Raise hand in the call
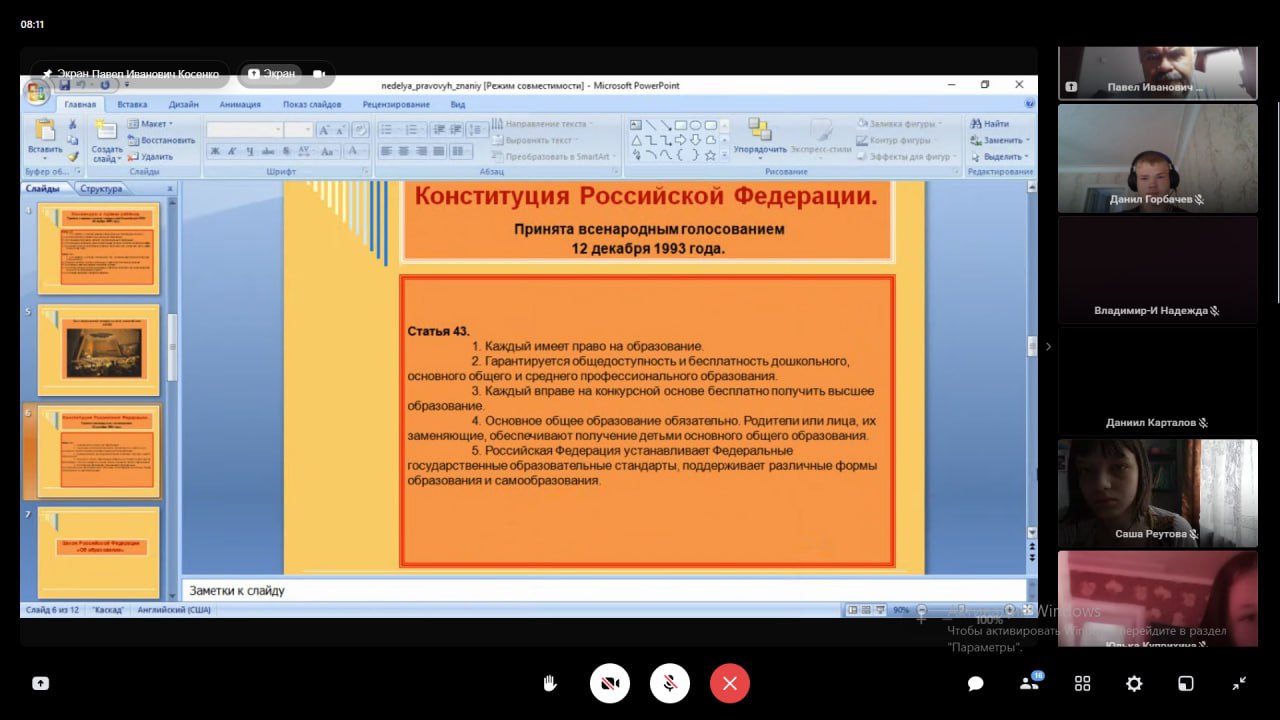The image size is (1280, 720). click(549, 684)
